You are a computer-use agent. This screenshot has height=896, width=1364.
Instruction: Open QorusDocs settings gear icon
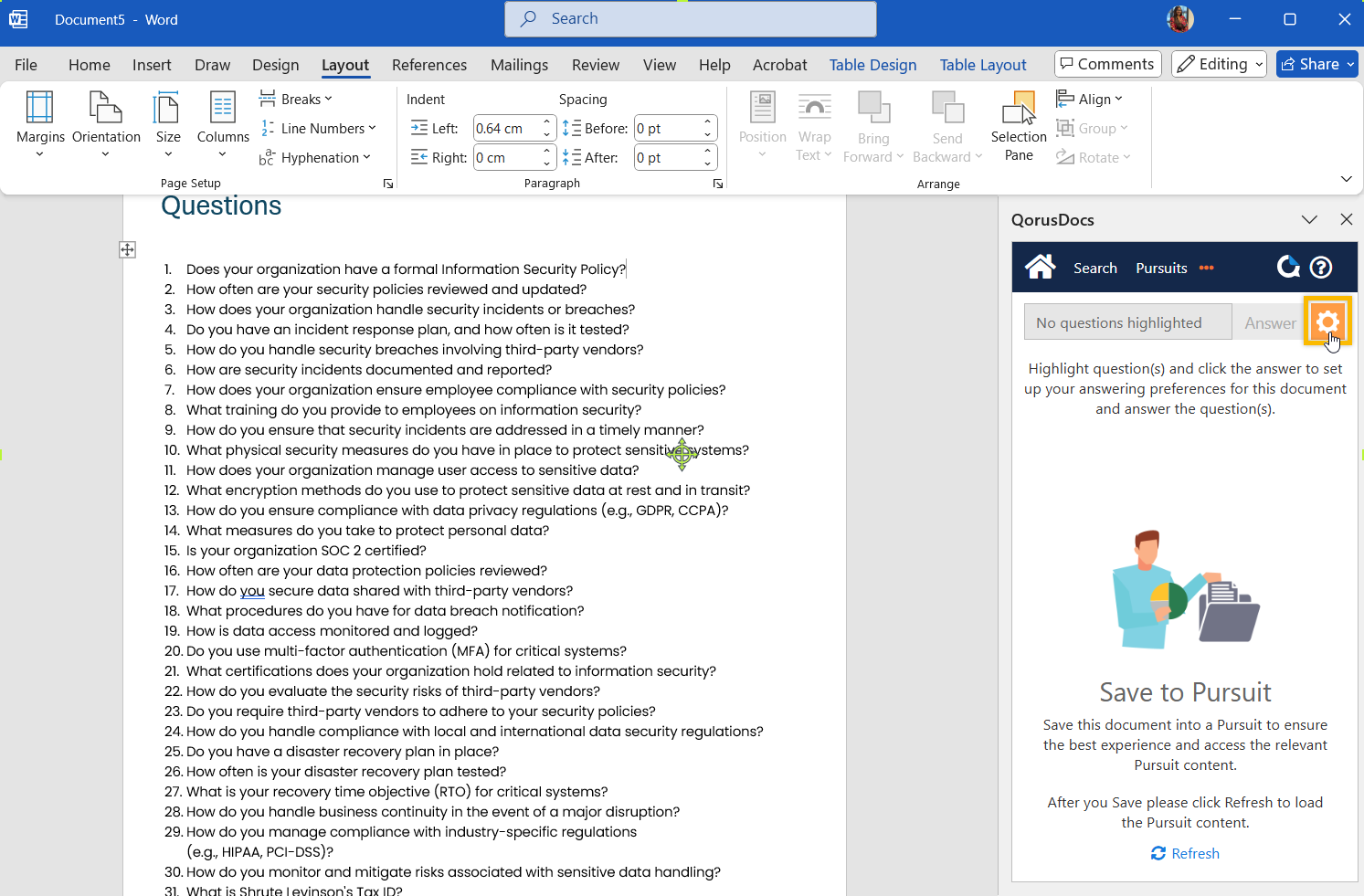(1327, 322)
